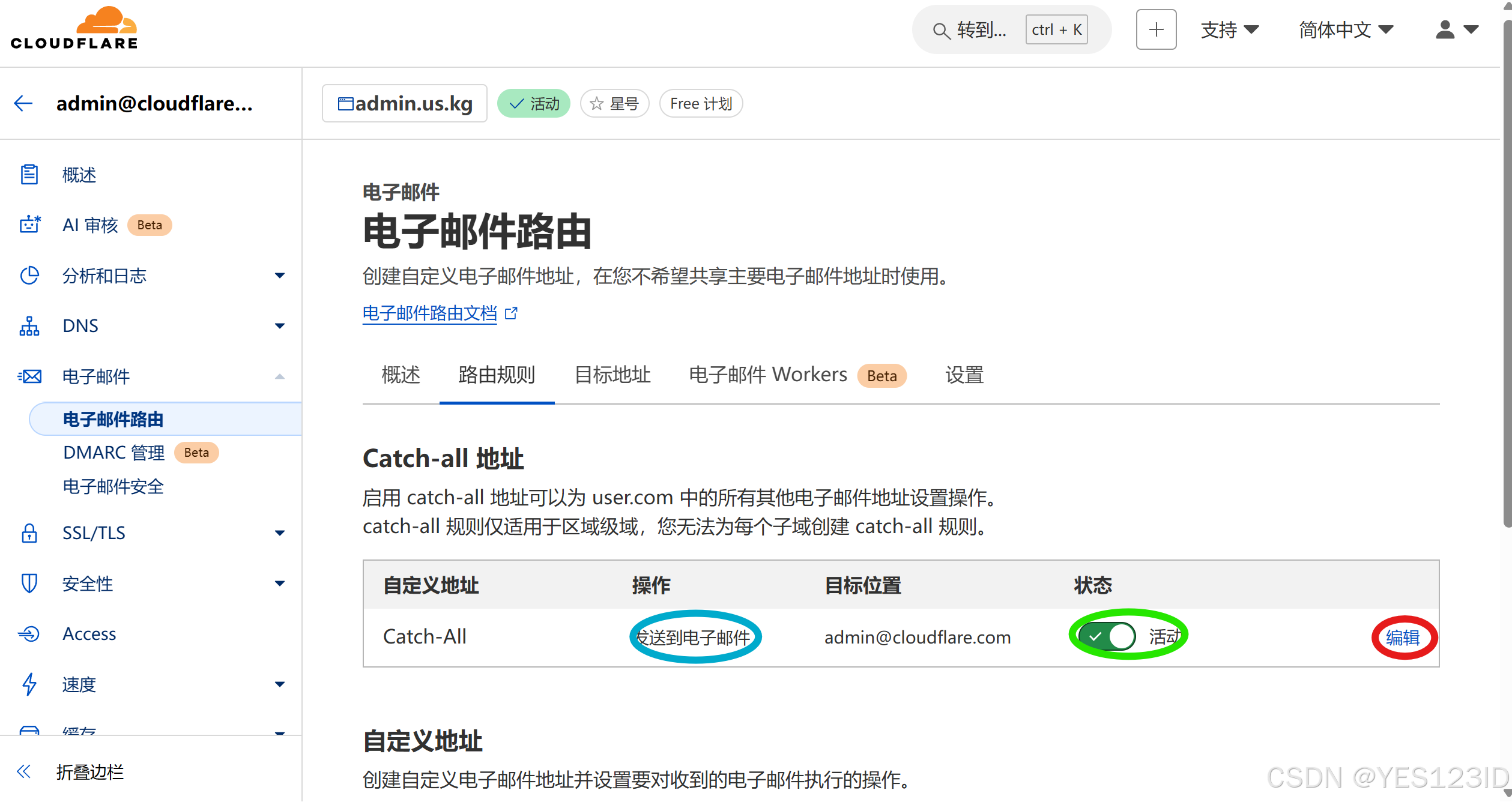Click the SSL/TLS lock icon
The height and width of the screenshot is (802, 1512).
[x=29, y=532]
